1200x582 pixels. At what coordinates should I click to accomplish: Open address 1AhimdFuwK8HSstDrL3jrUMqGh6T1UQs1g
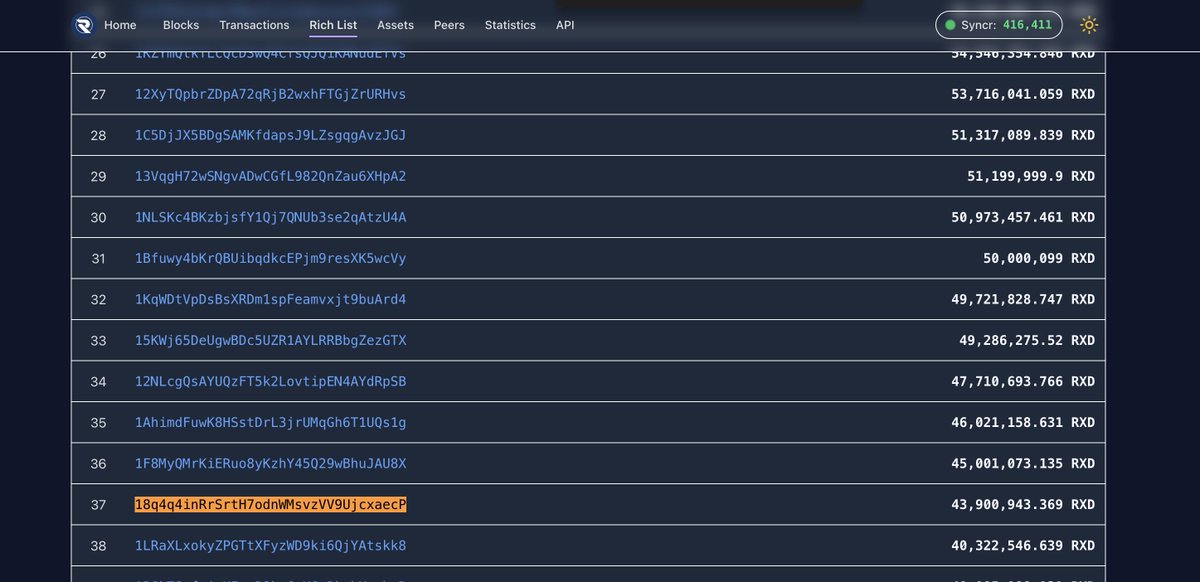[x=270, y=422]
